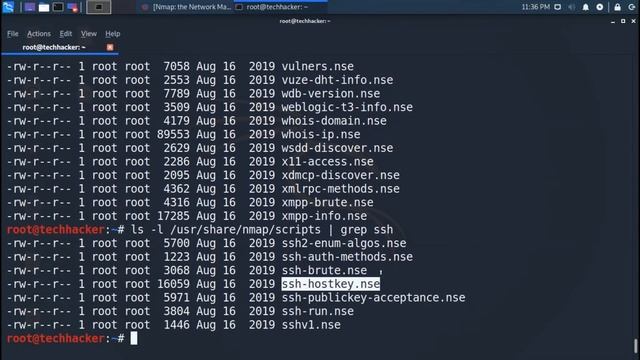Lock the screen with padlock icon

[x=618, y=7]
